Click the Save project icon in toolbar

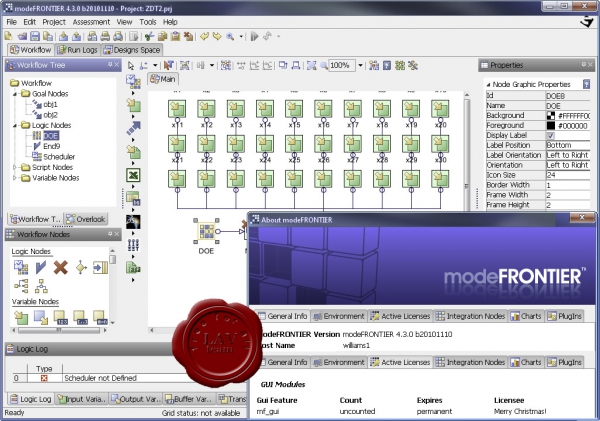coord(35,36)
